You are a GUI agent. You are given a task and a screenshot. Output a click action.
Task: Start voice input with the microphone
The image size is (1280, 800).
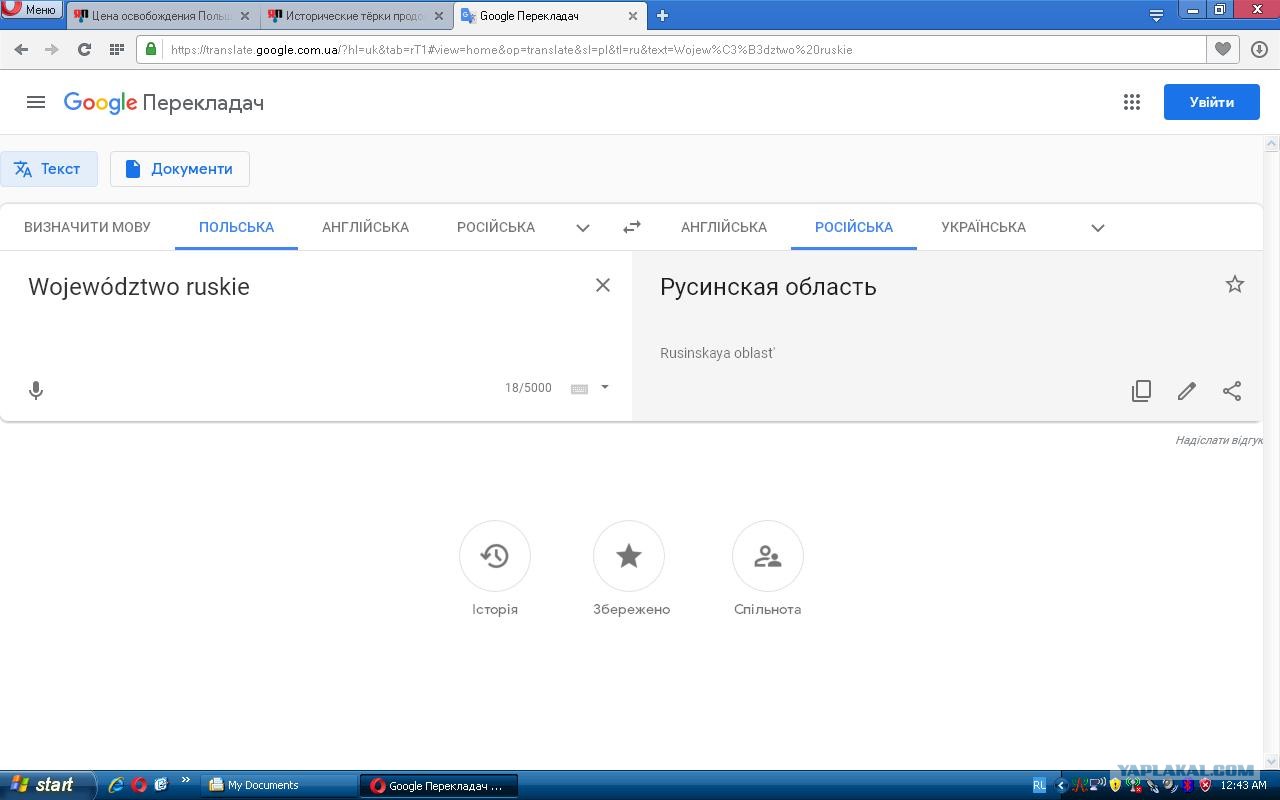(36, 390)
